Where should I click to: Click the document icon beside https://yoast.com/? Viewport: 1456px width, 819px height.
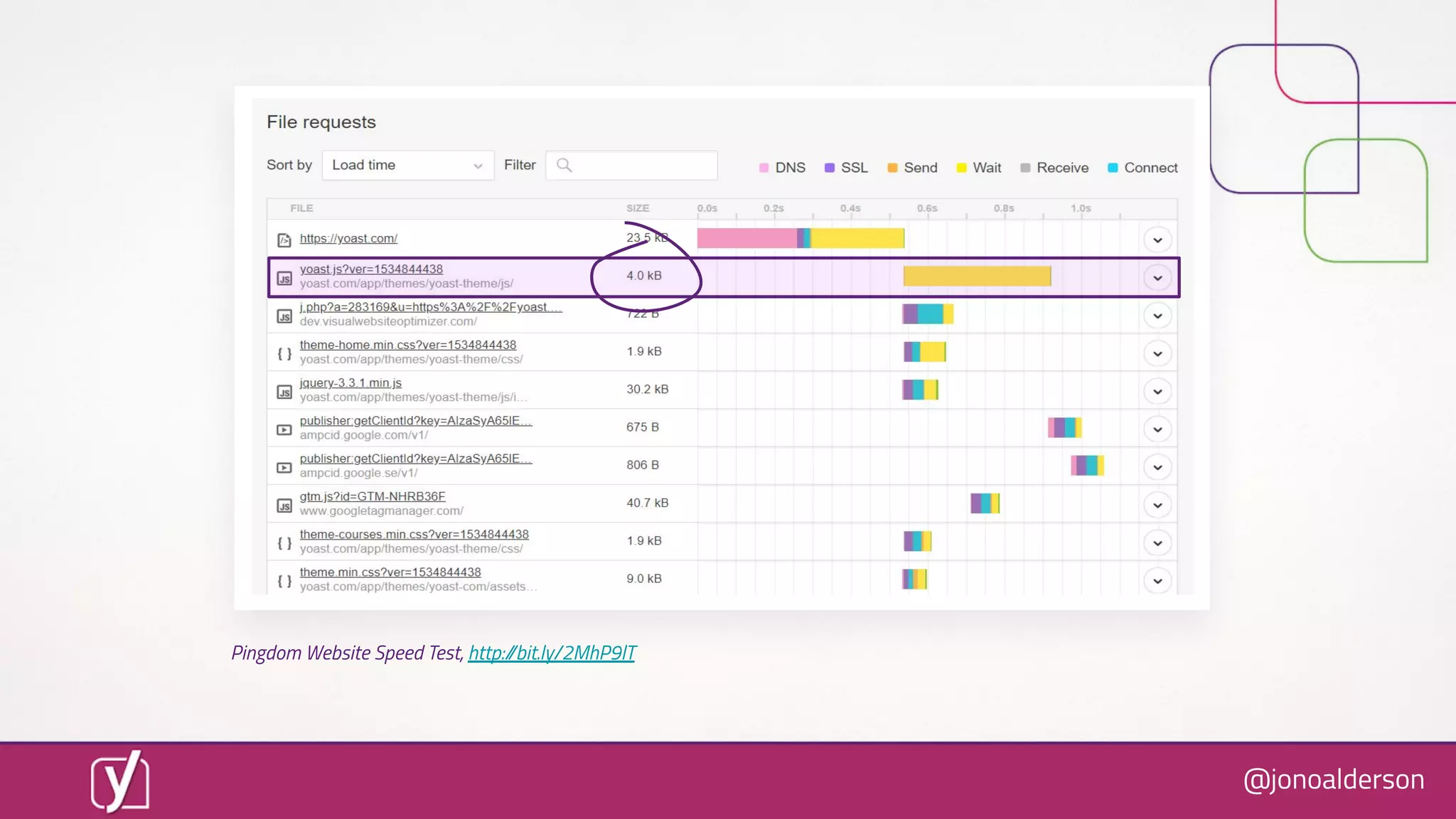[x=284, y=240]
